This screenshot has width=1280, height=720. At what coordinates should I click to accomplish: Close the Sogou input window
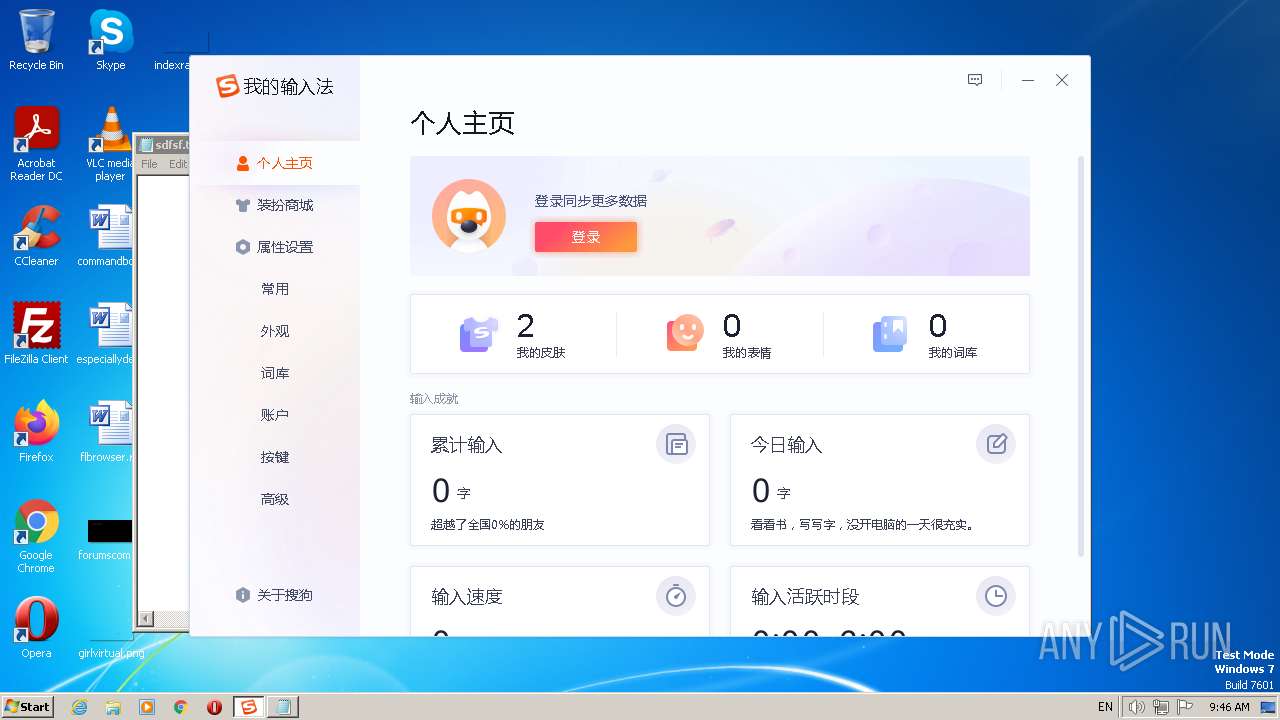[x=1062, y=80]
